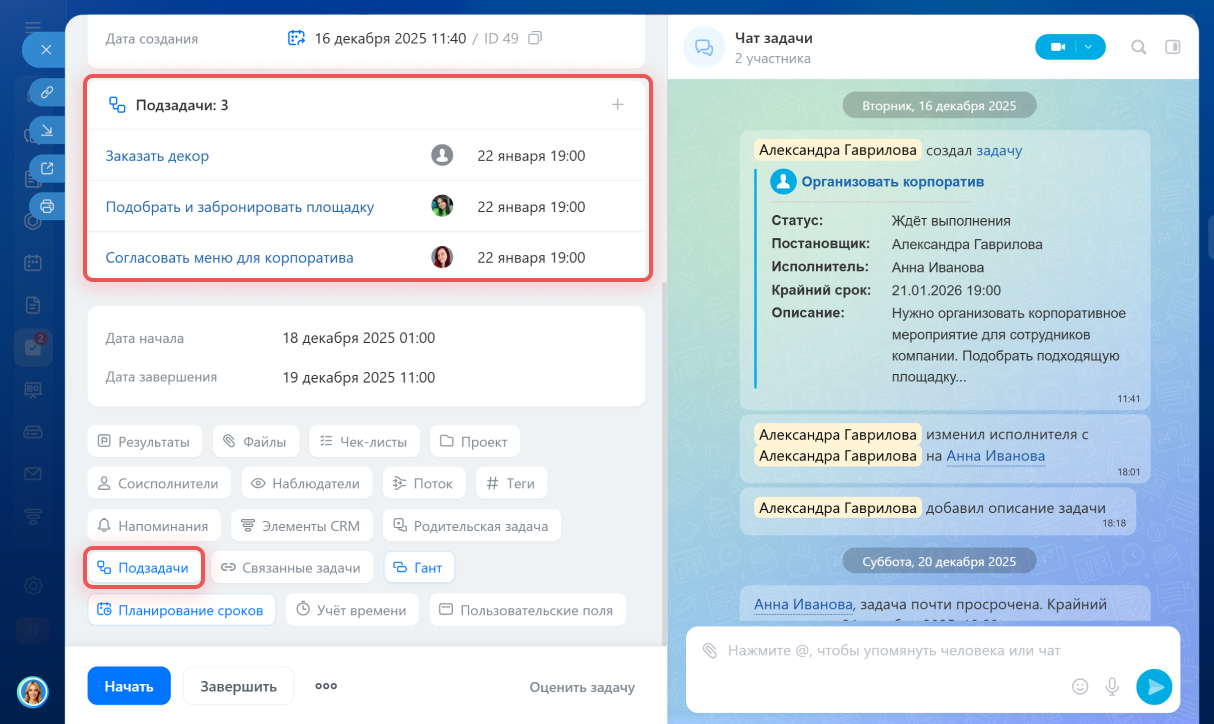Attach file using paperclip icon

coord(709,651)
